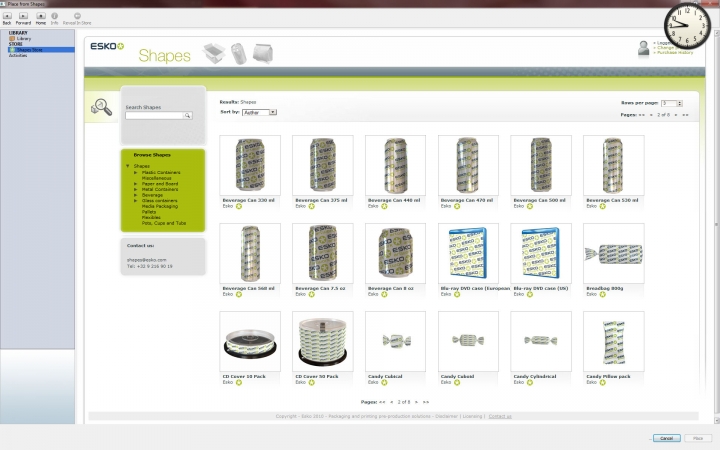Click the Contact us footer link

500,415
